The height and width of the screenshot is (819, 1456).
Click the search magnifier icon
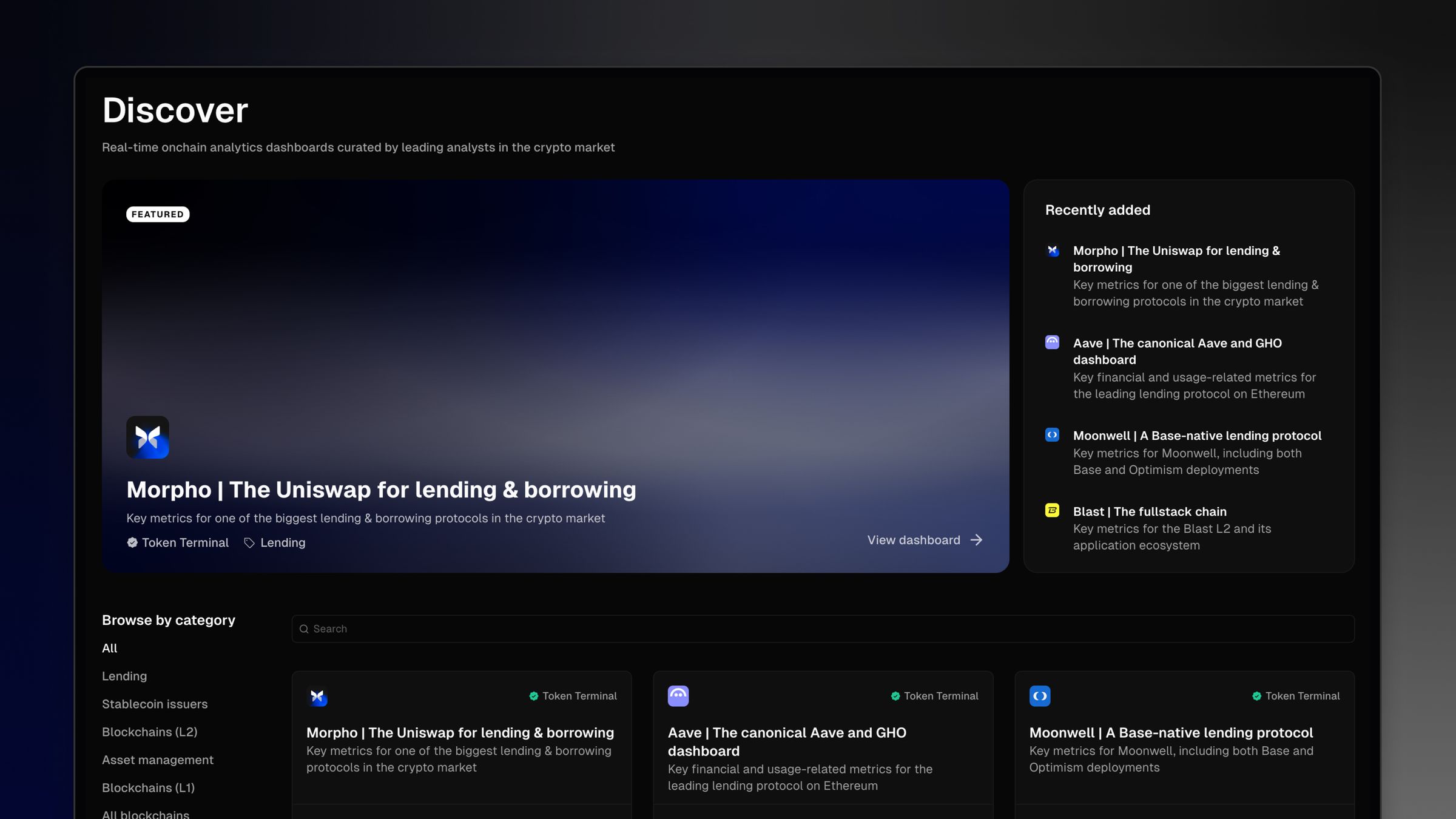tap(304, 629)
